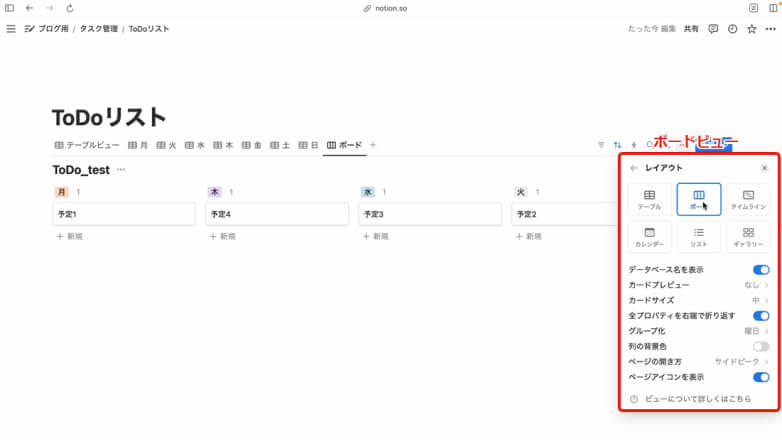
Task: Click the database filter icon
Action: tap(601, 145)
